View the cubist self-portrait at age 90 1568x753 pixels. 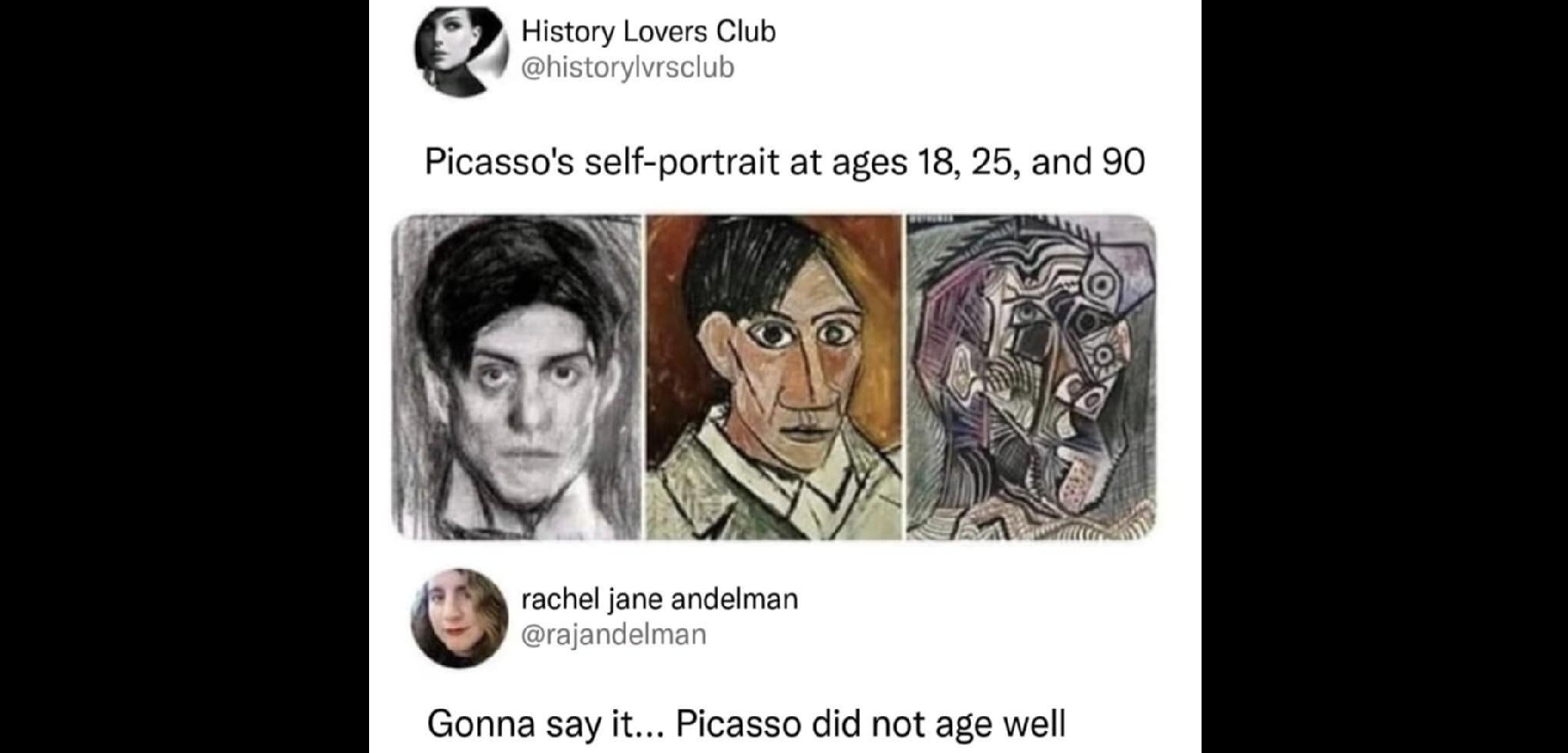1031,377
